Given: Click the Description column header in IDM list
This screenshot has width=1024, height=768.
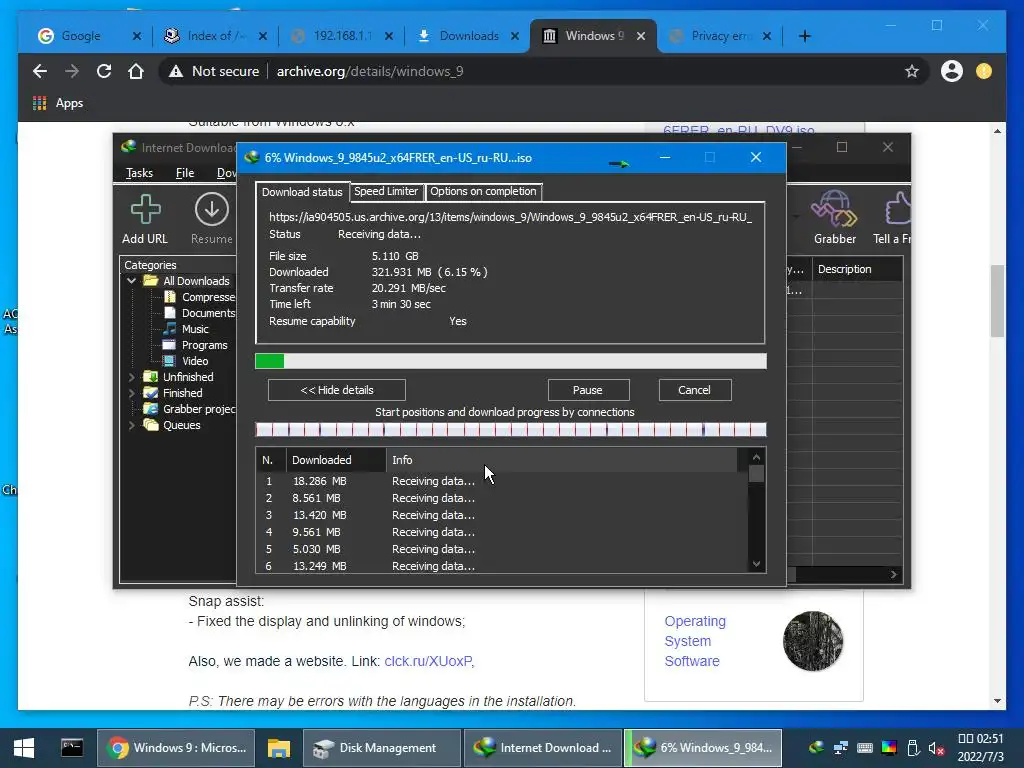Looking at the screenshot, I should pos(857,269).
